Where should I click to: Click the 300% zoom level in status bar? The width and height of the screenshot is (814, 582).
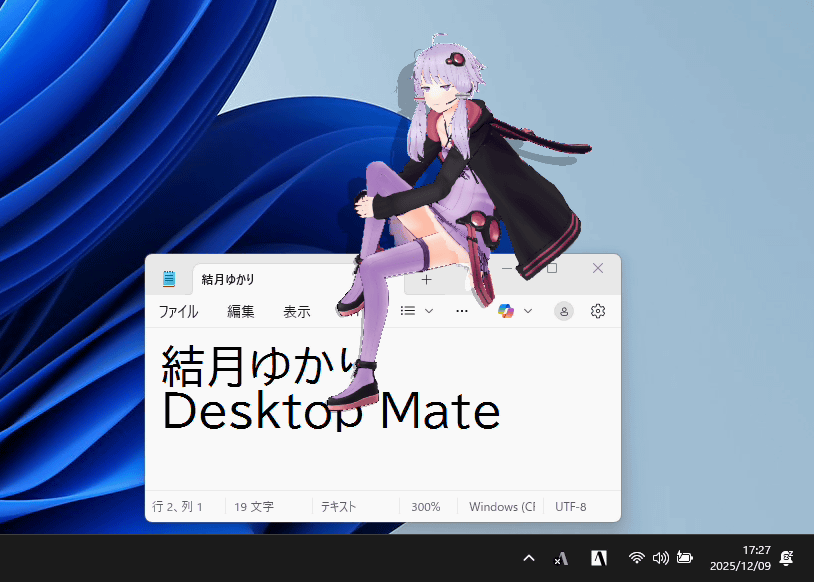(426, 507)
